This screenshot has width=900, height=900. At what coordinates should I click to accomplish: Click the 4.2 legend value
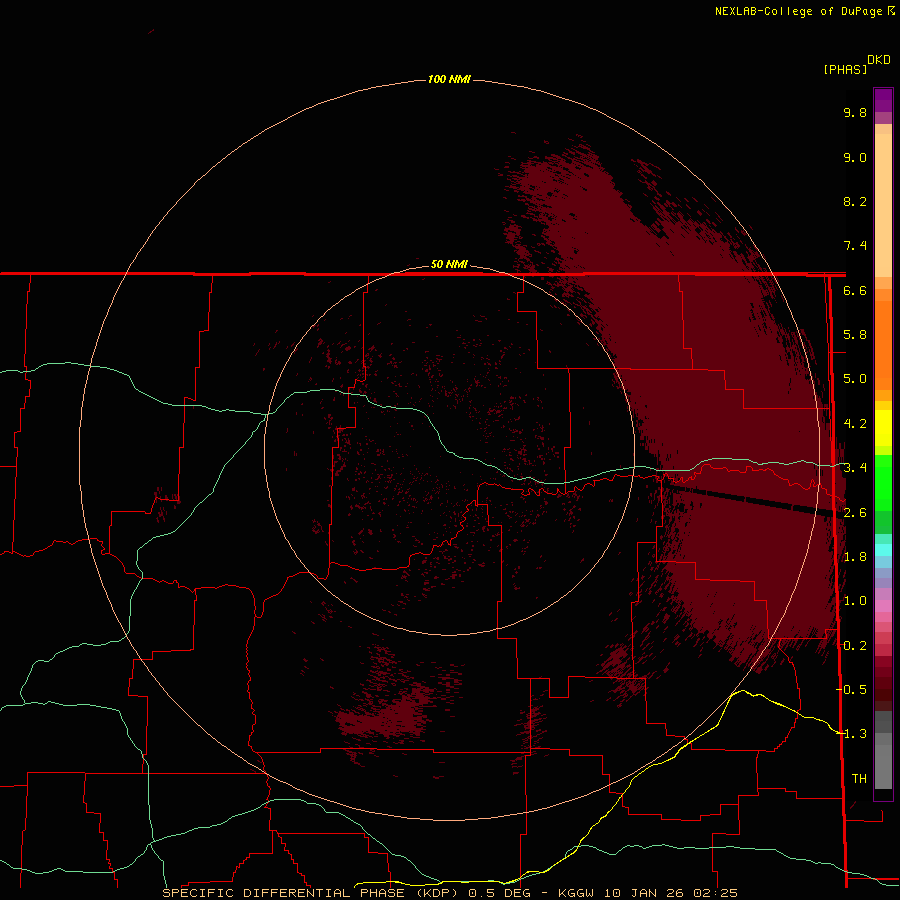tap(855, 424)
